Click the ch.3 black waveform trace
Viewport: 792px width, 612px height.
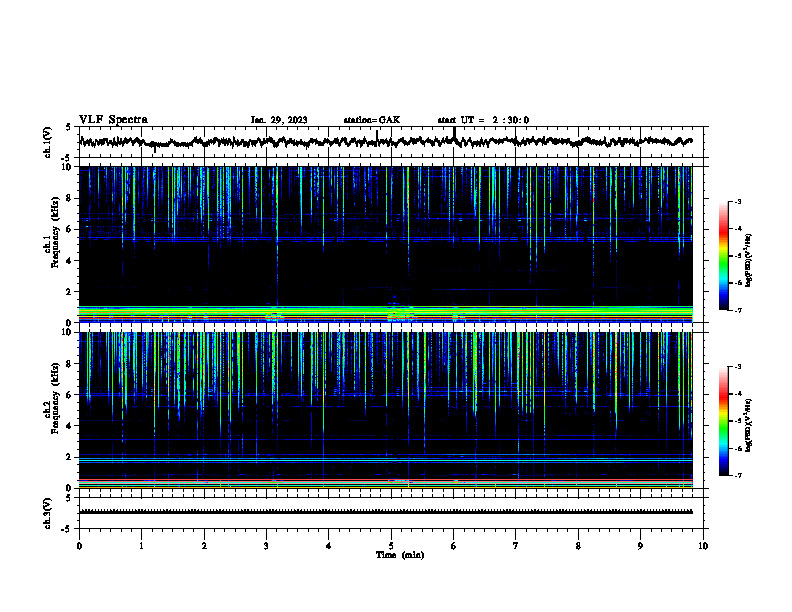click(x=386, y=512)
